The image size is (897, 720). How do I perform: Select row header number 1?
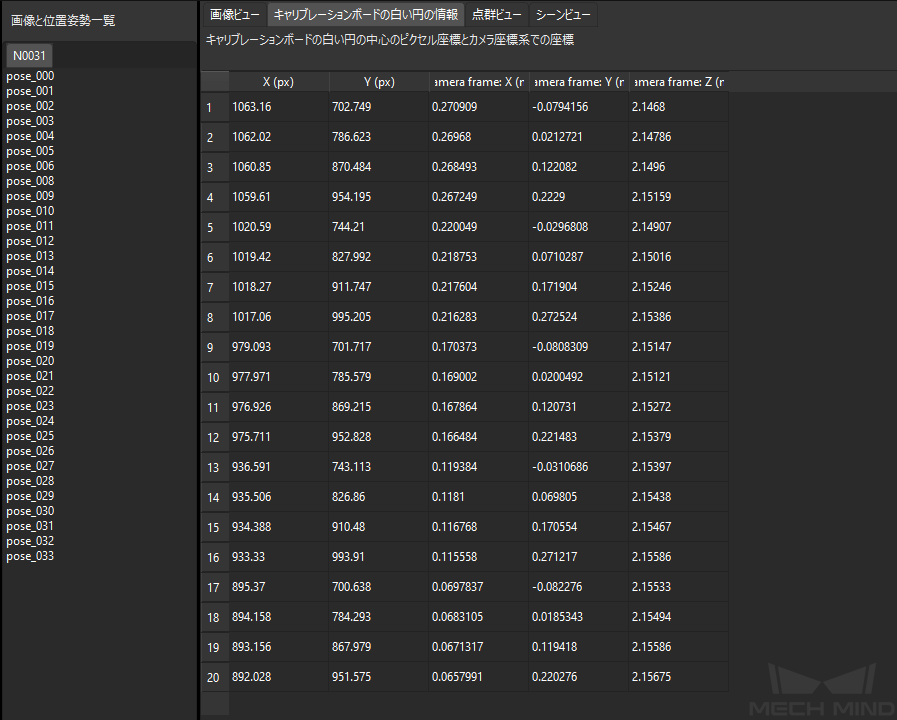click(215, 107)
